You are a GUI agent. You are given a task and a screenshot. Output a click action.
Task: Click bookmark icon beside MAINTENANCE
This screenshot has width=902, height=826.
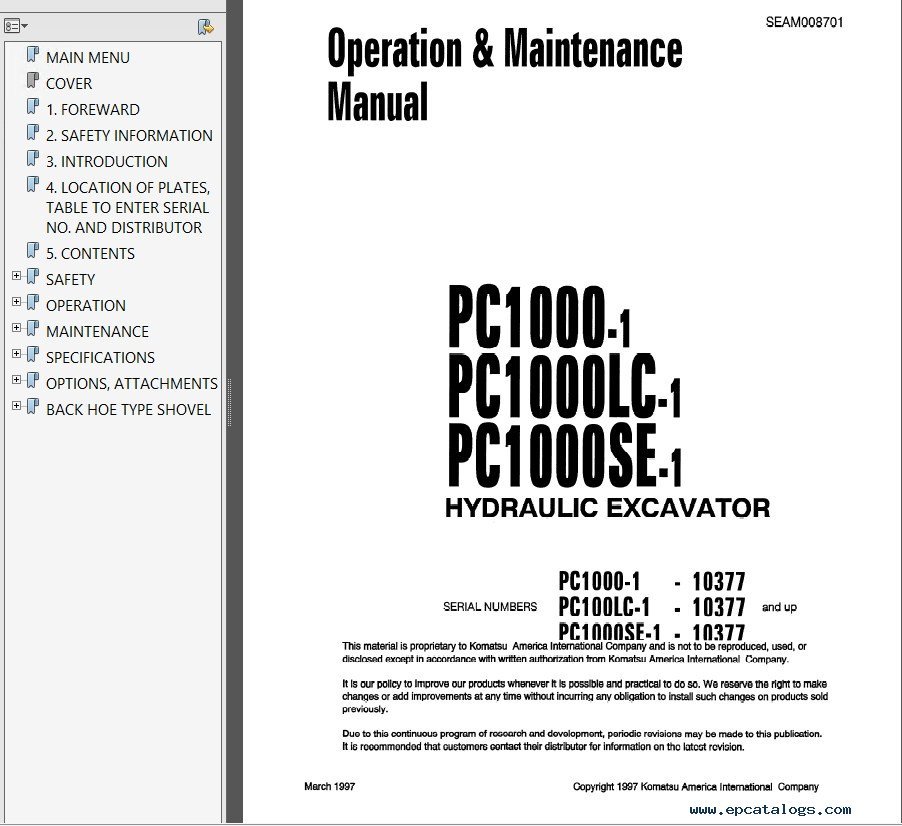pos(33,328)
